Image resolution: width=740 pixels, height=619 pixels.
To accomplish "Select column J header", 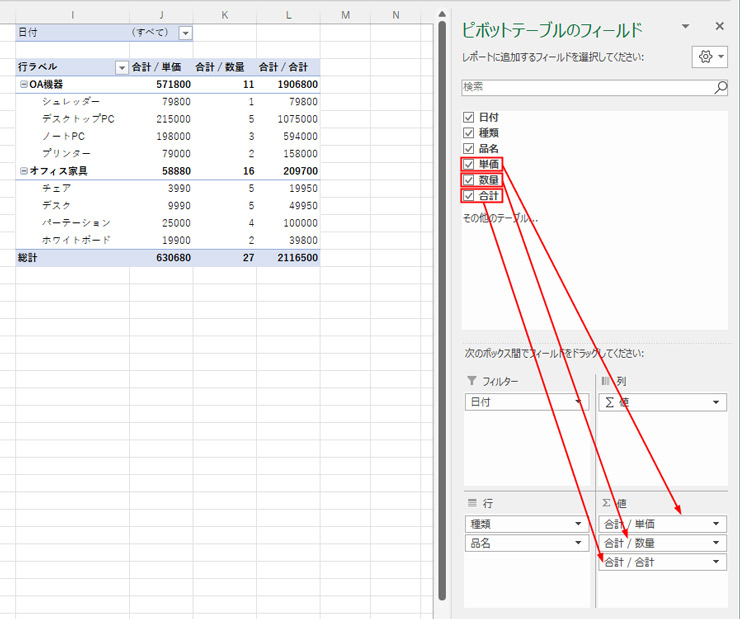I will (161, 14).
